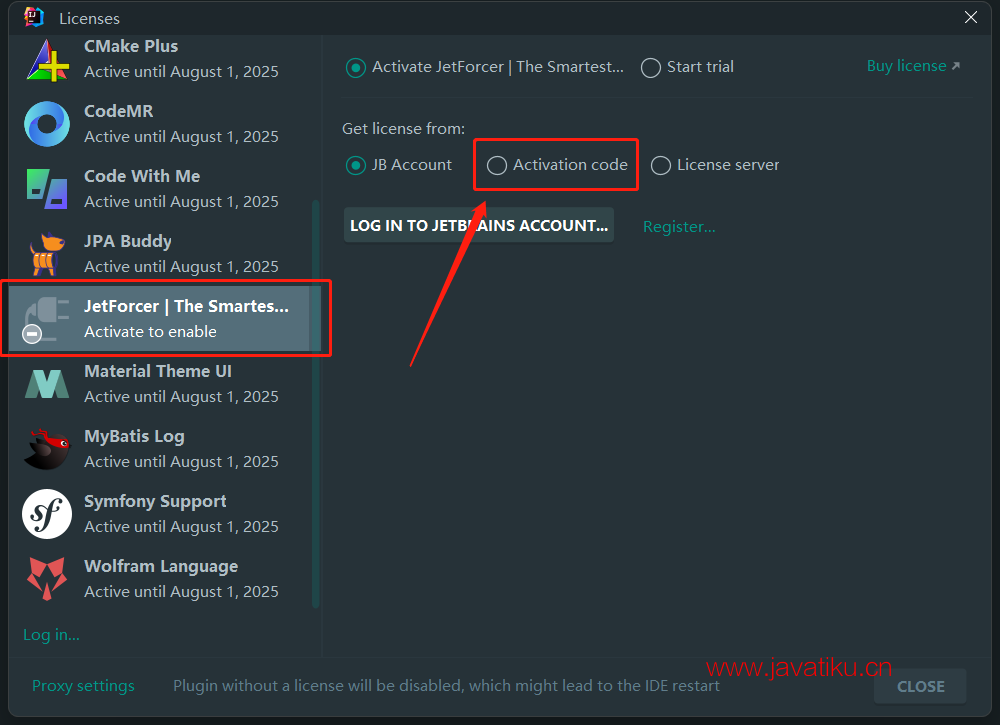
Task: Click the 'Get license from:' label
Action: [404, 129]
